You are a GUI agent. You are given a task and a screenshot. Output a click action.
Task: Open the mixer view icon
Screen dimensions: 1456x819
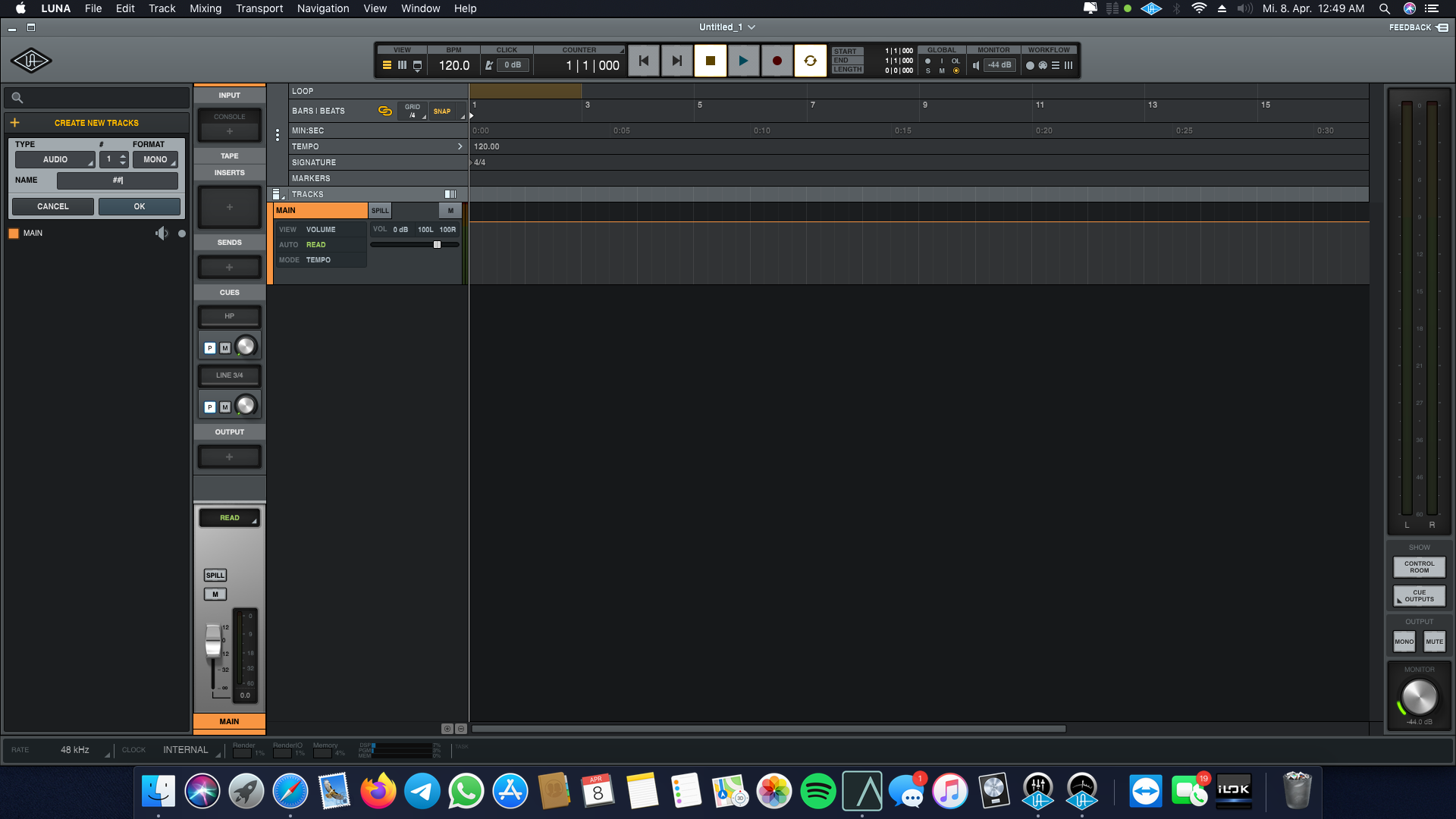pyautogui.click(x=402, y=65)
